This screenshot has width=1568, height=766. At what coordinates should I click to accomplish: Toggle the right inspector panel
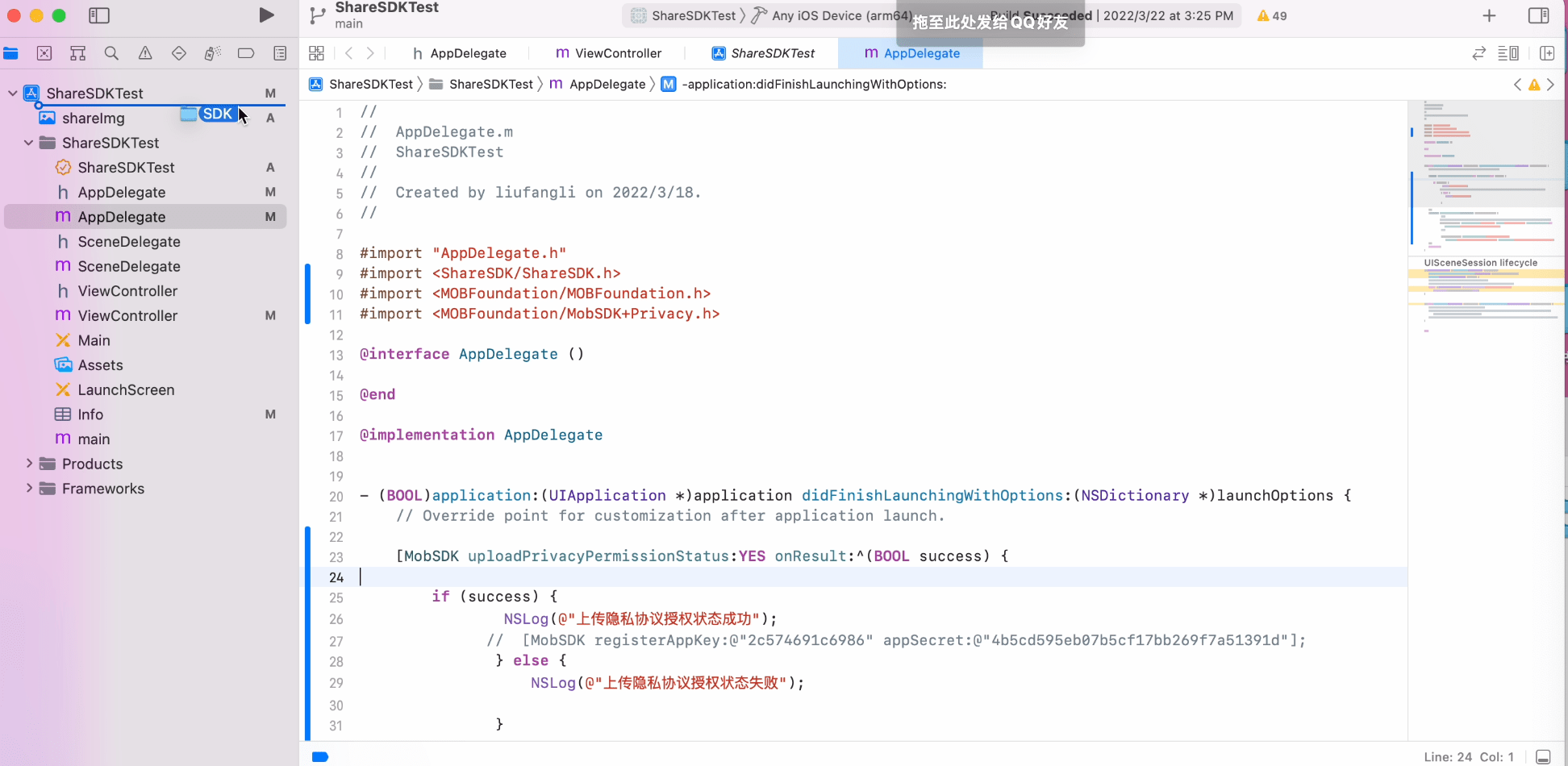tap(1539, 15)
